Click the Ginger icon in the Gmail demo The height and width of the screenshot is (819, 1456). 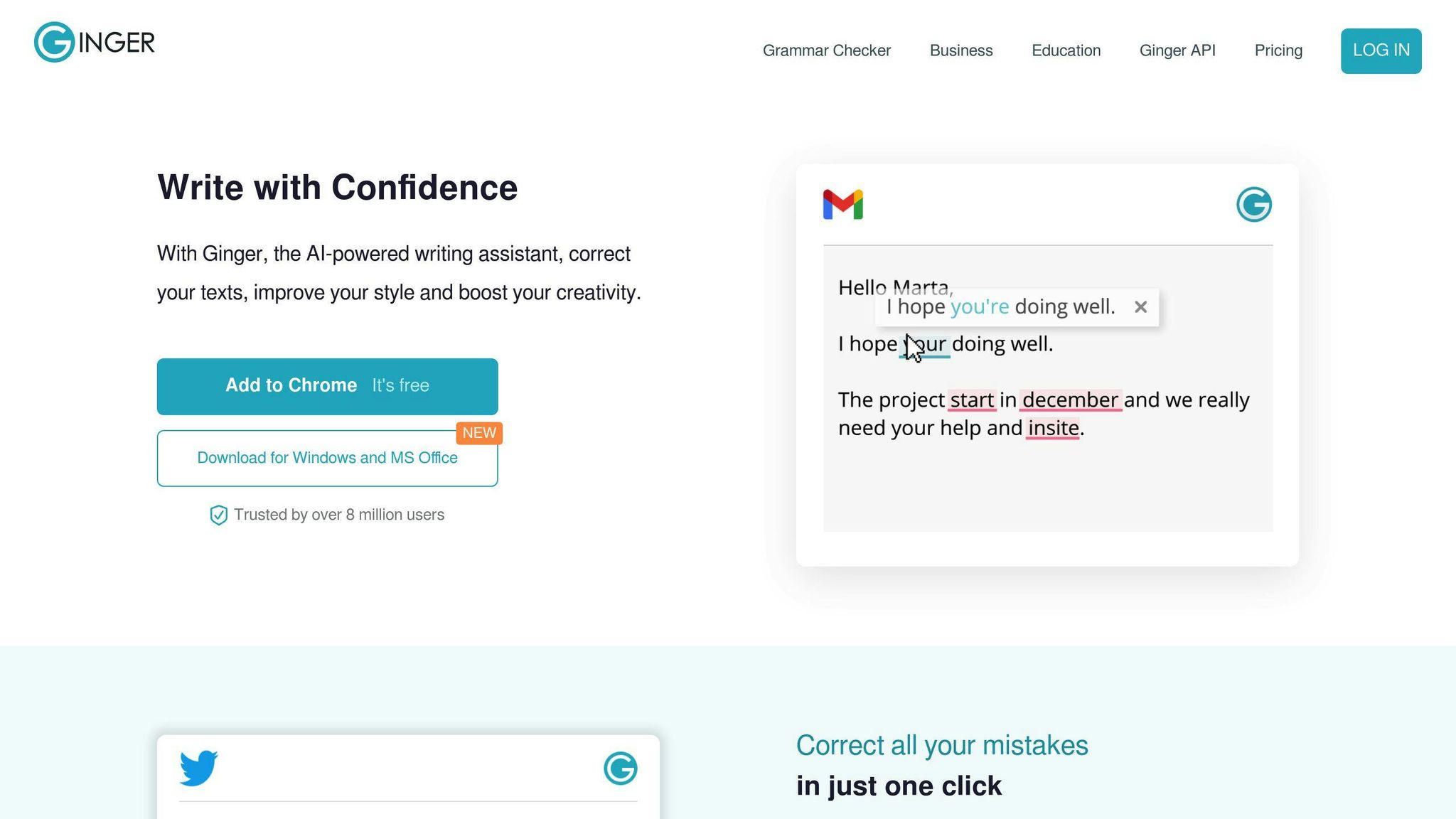(1253, 205)
